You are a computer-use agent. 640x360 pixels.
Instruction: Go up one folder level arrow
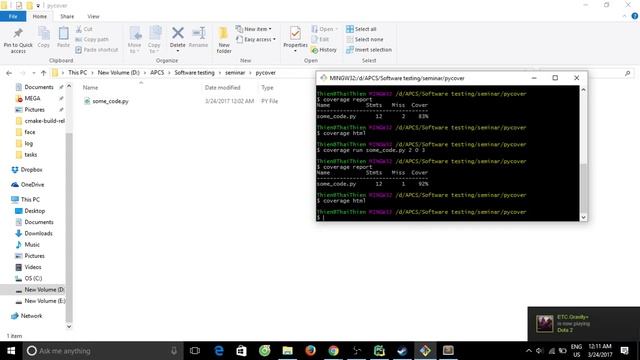(x=43, y=73)
